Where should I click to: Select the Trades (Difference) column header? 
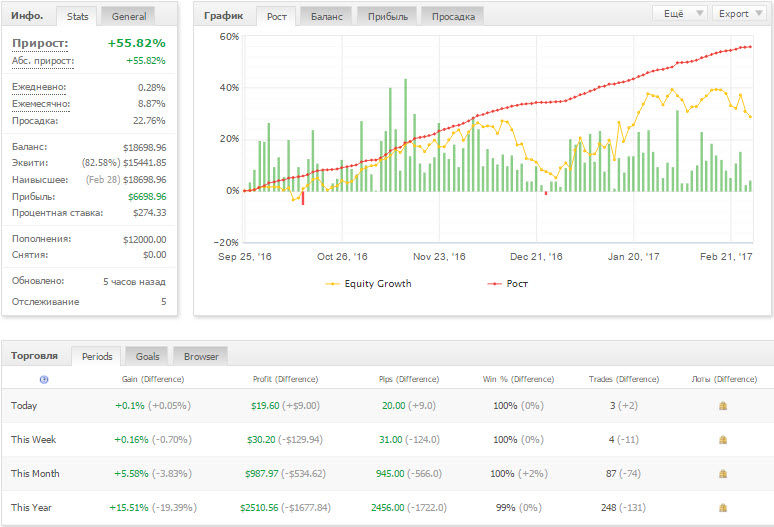coord(624,379)
